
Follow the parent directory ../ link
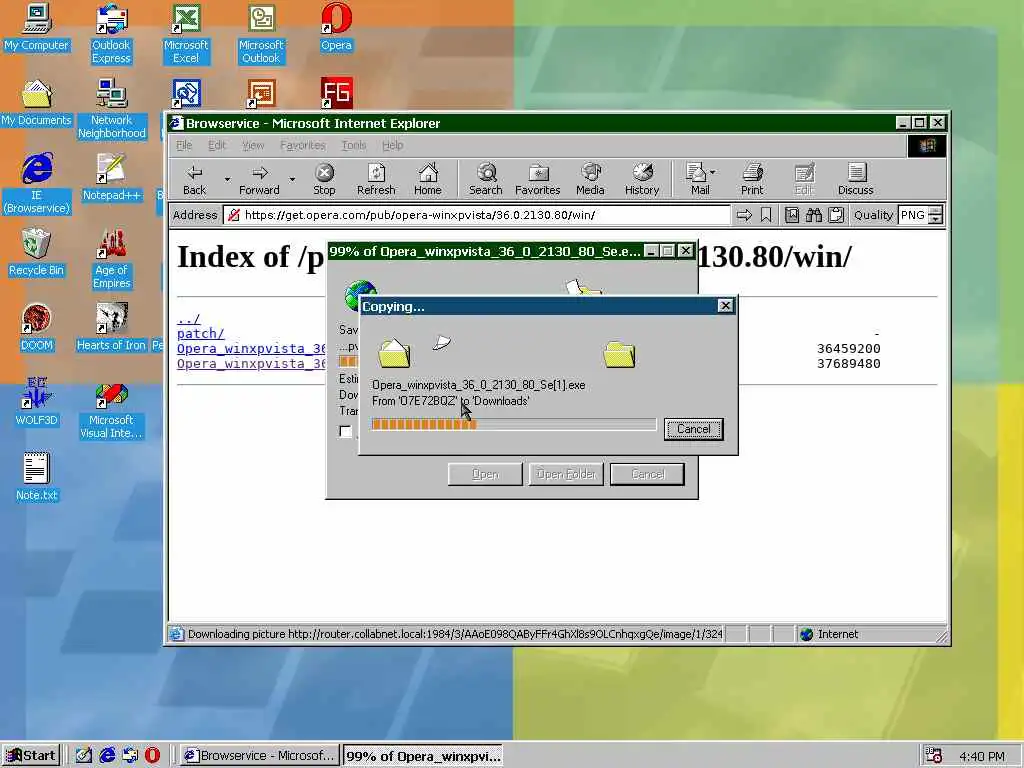[x=189, y=319]
